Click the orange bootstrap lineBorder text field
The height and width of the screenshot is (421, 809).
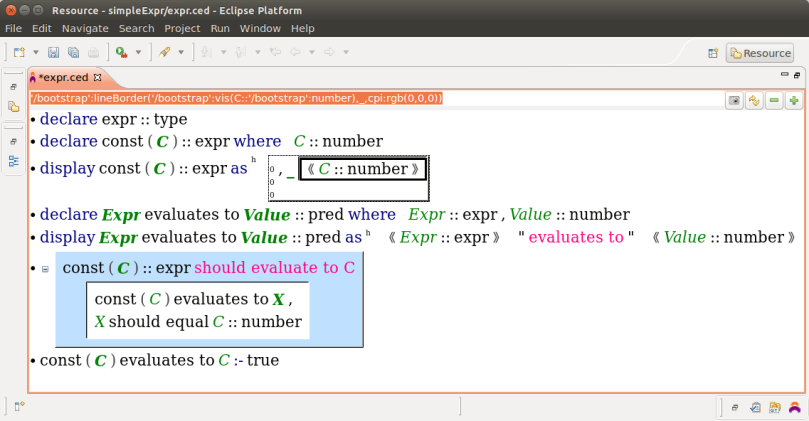pos(236,98)
